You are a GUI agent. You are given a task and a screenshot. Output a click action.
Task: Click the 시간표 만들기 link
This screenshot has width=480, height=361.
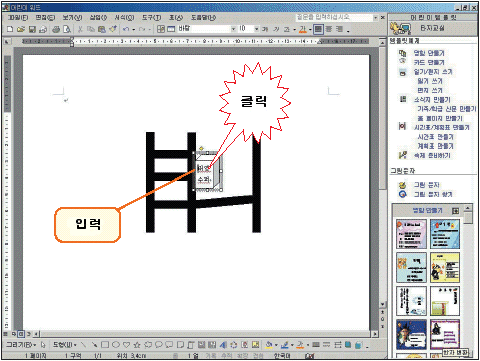(x=436, y=137)
